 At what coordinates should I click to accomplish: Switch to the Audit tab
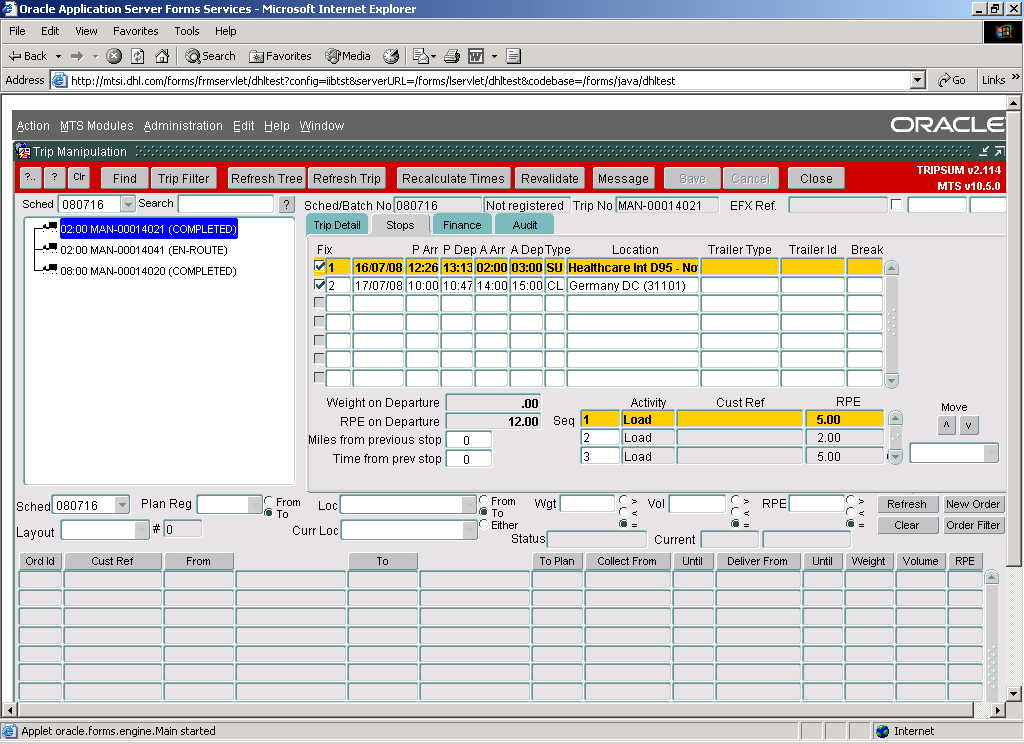tap(524, 225)
